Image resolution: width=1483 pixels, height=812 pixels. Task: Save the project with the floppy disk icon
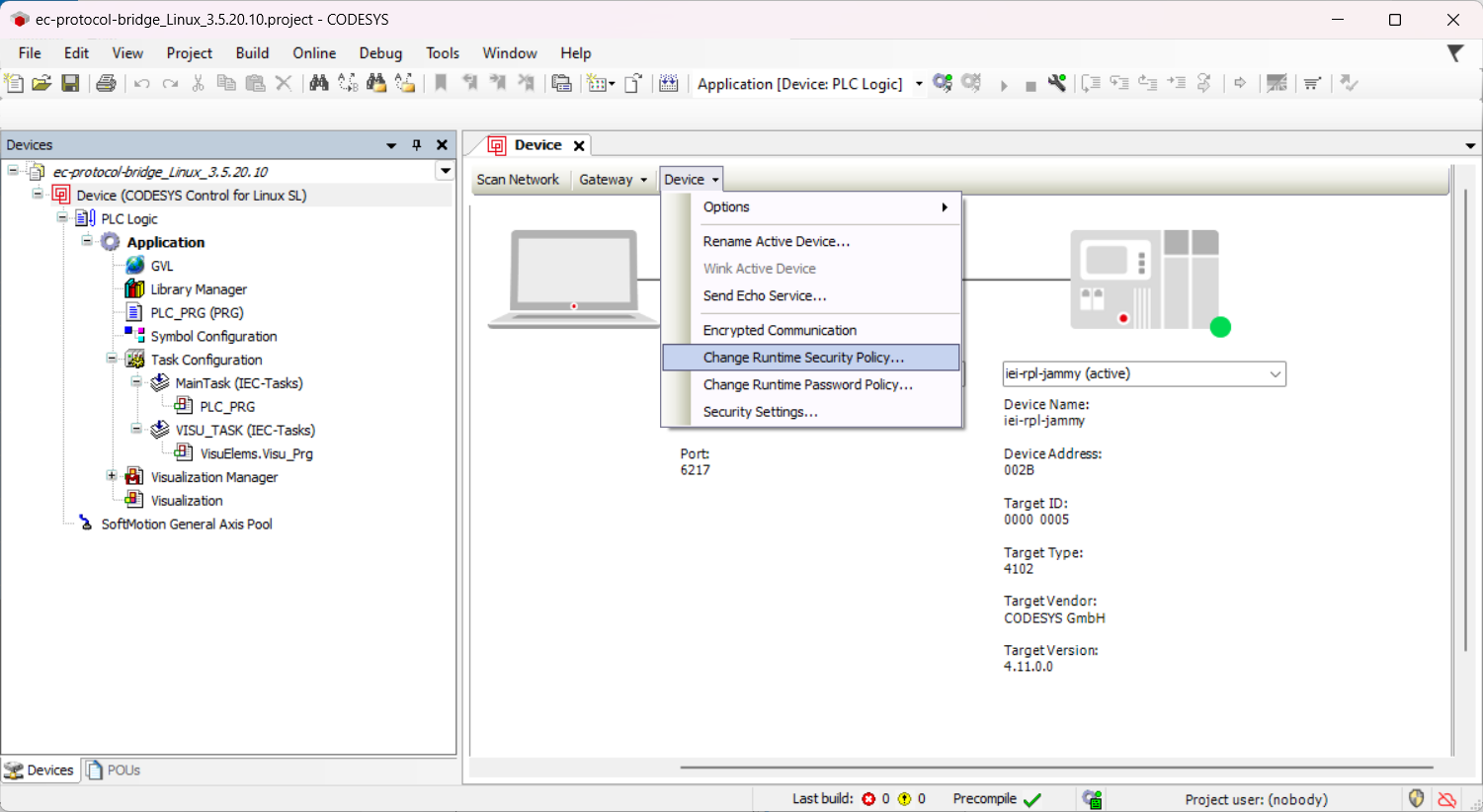point(70,84)
